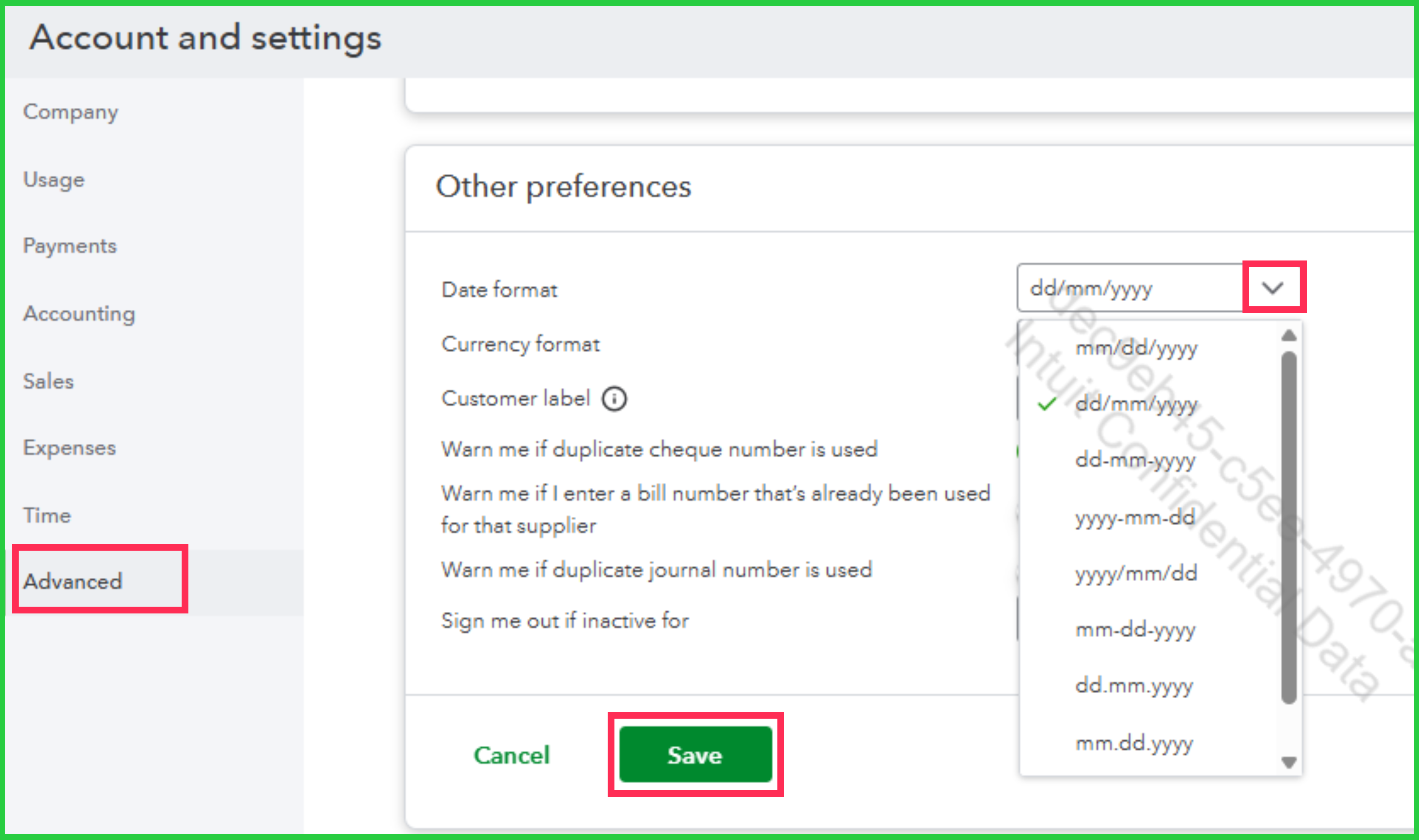Click the Cancel link

pyautogui.click(x=511, y=755)
